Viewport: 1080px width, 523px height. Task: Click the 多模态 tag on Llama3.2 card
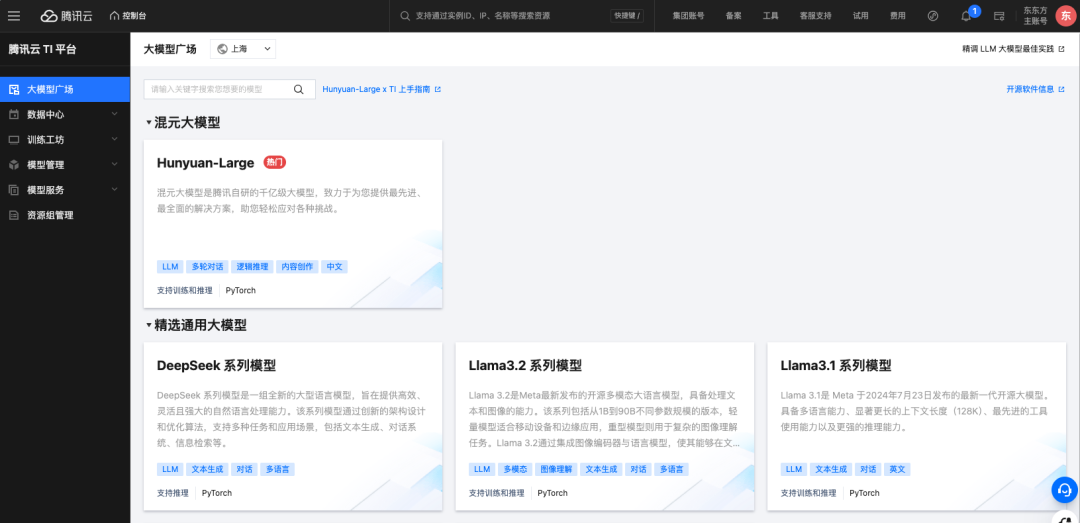pos(515,469)
